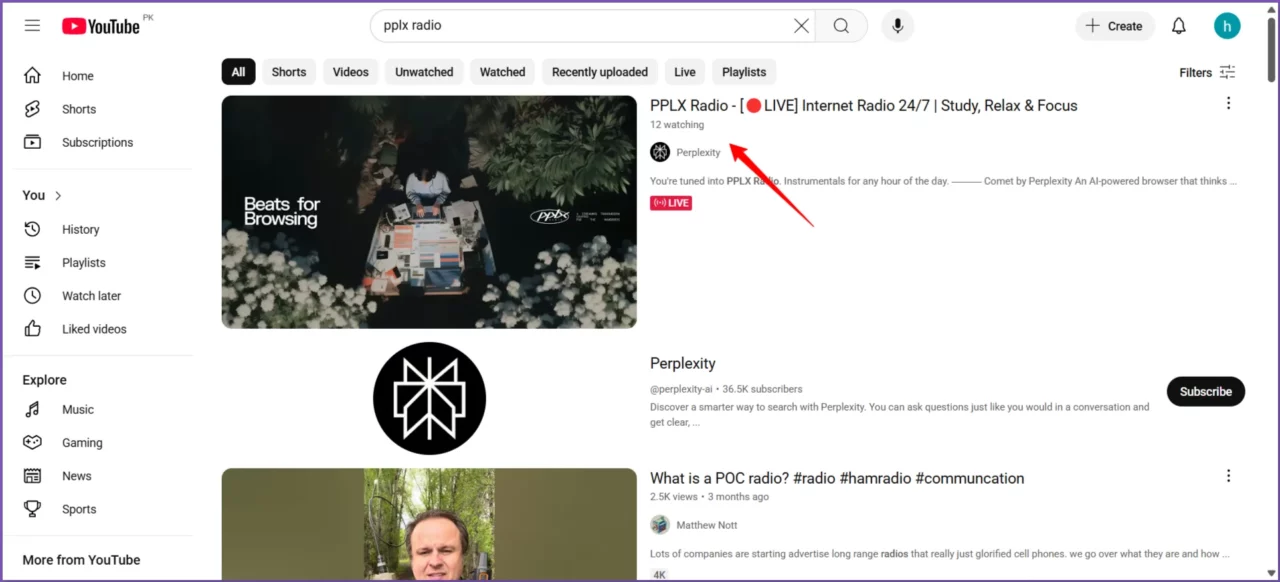This screenshot has height=582, width=1280.
Task: Open three-dot menu on POC radio video
Action: coord(1228,475)
